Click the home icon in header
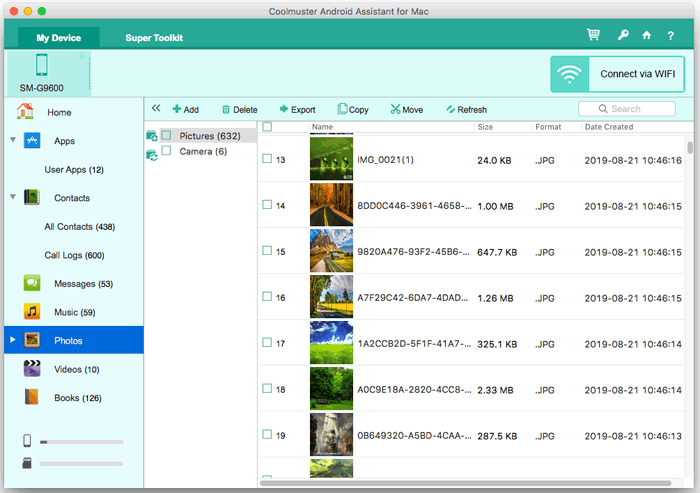Image resolution: width=700 pixels, height=493 pixels. coord(647,36)
